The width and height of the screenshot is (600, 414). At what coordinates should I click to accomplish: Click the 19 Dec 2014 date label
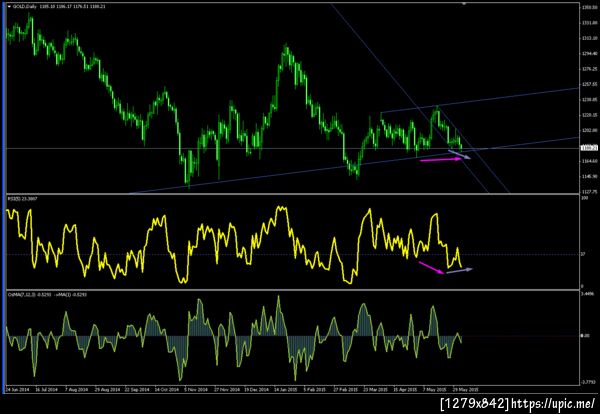point(256,389)
